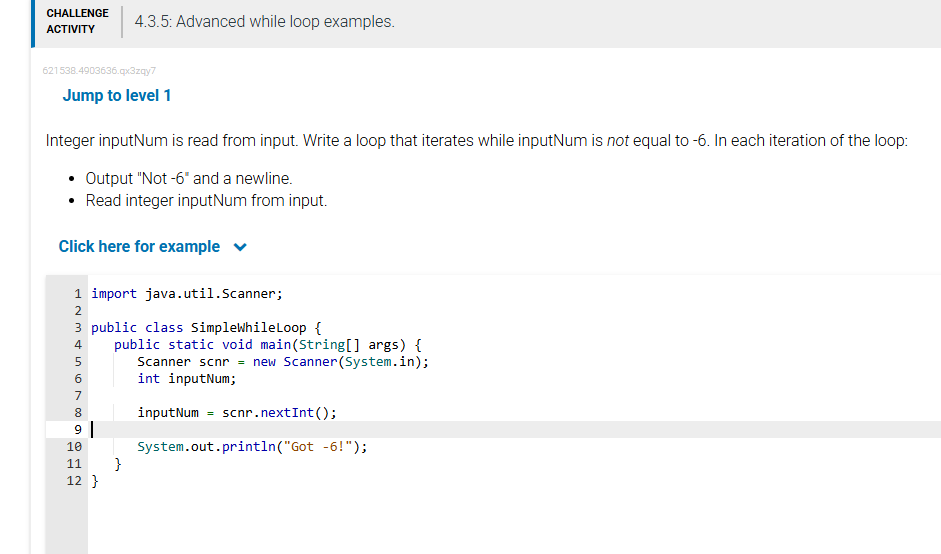This screenshot has width=941, height=554.
Task: Click the "public class SimpleWhileLoop" line
Action: tap(206, 328)
